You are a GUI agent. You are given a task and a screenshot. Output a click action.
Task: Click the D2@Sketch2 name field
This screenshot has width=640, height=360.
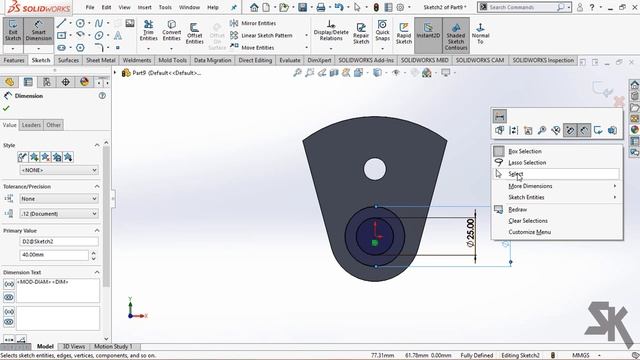[59, 241]
